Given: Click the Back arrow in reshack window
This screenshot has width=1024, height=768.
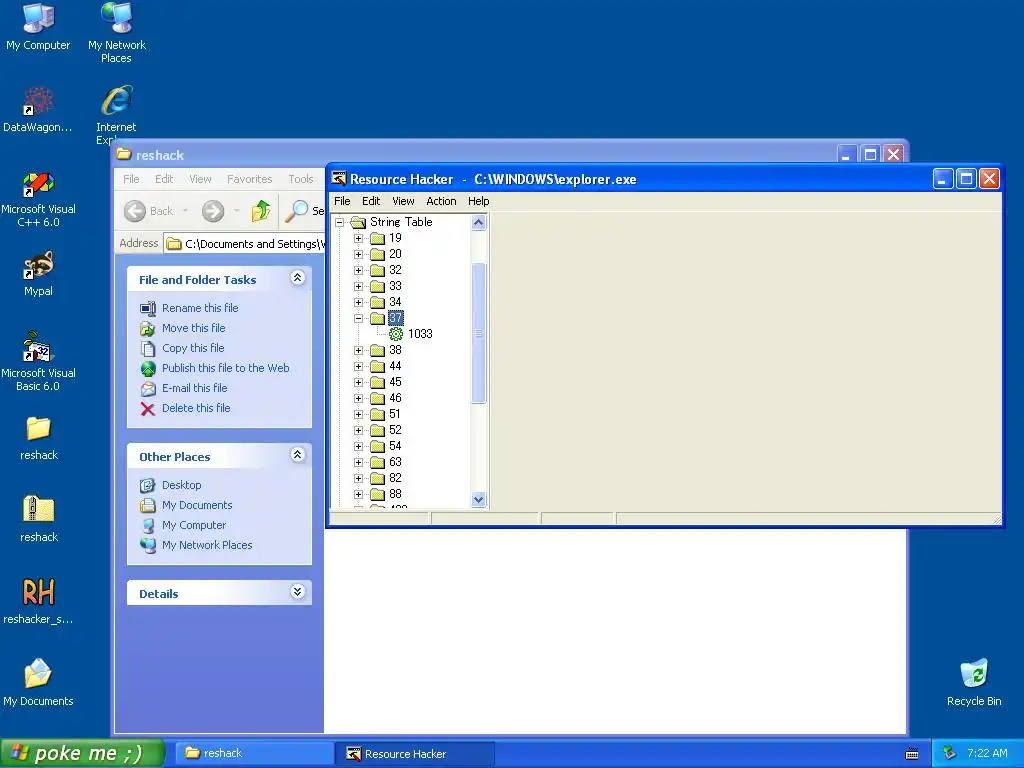Looking at the screenshot, I should click(135, 211).
